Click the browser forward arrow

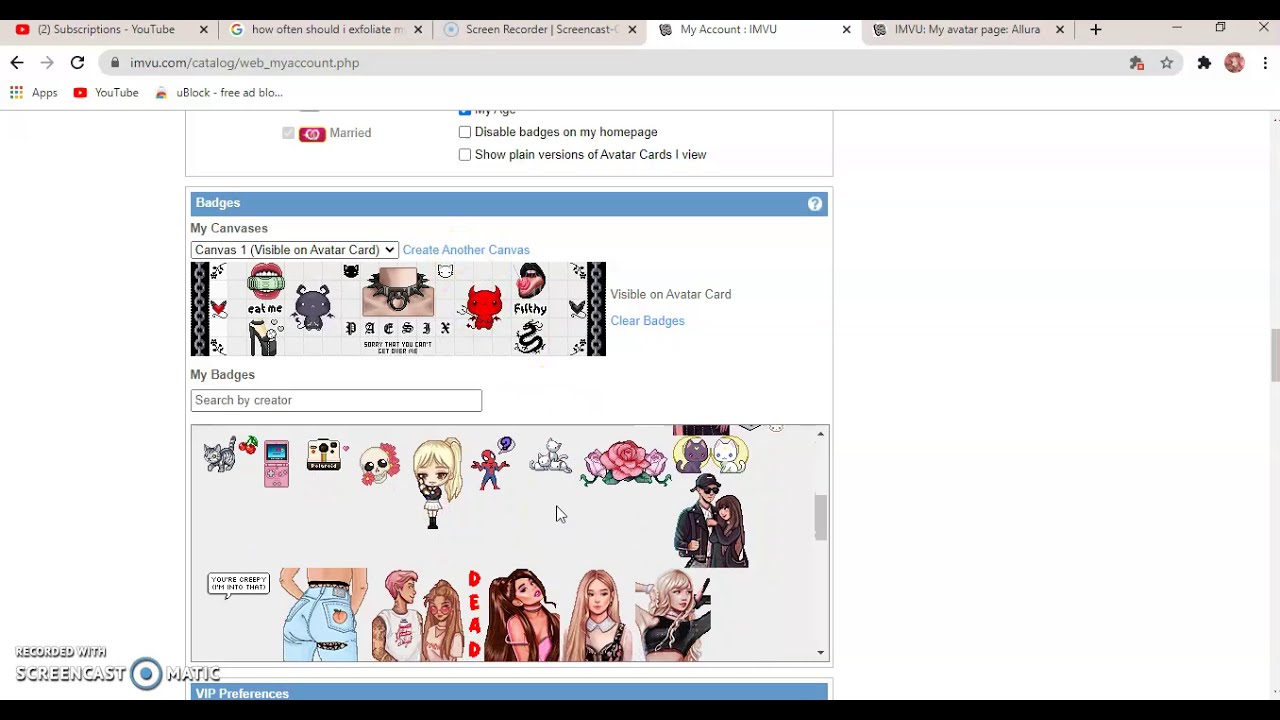click(x=47, y=63)
